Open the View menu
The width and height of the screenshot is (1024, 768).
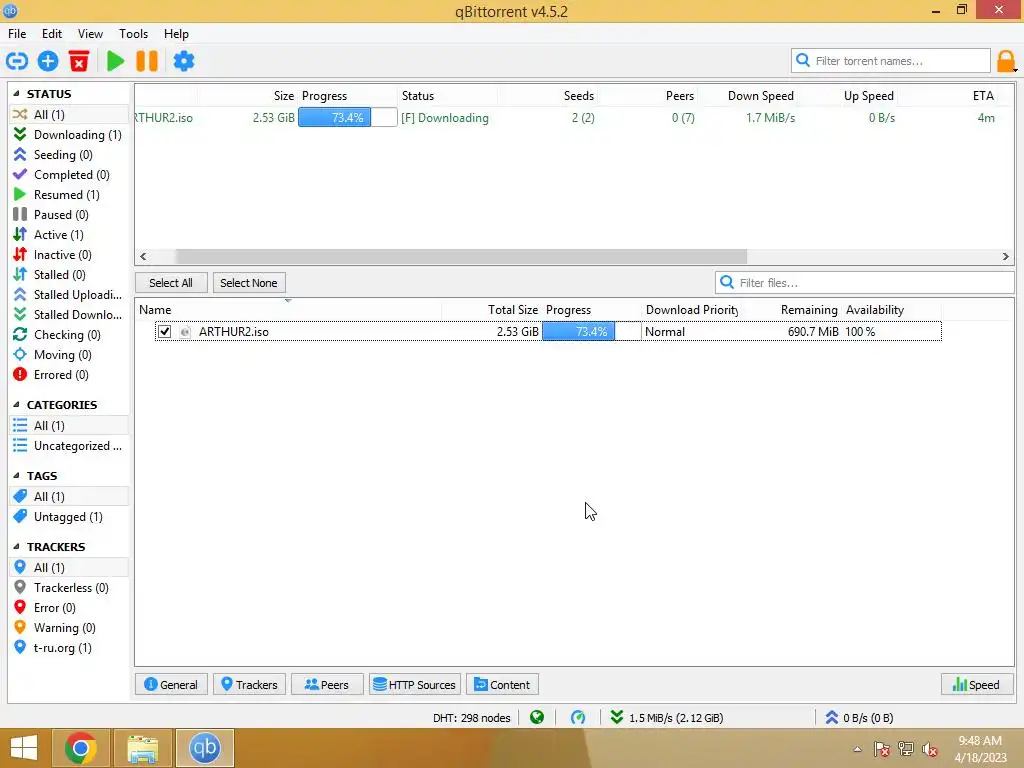point(90,34)
